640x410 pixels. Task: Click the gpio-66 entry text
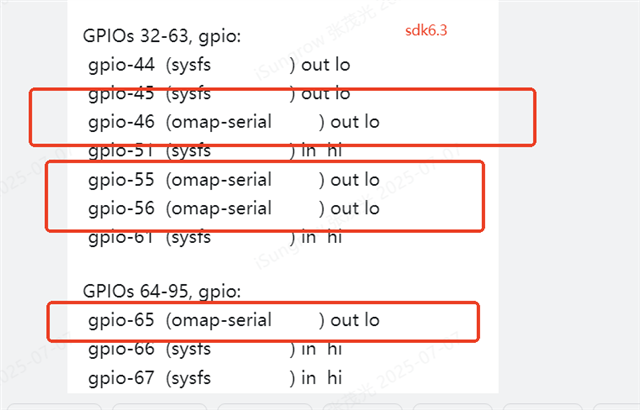[x=121, y=349]
